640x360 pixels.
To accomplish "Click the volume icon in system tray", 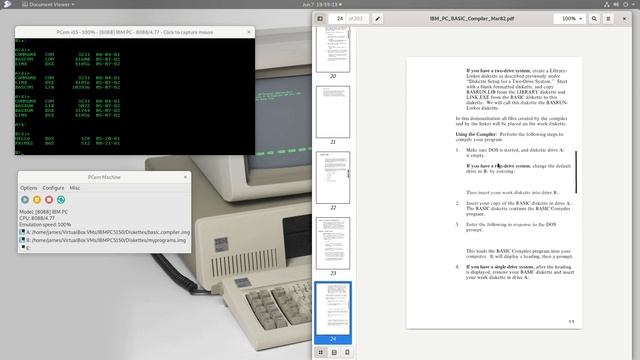I will coord(616,4).
